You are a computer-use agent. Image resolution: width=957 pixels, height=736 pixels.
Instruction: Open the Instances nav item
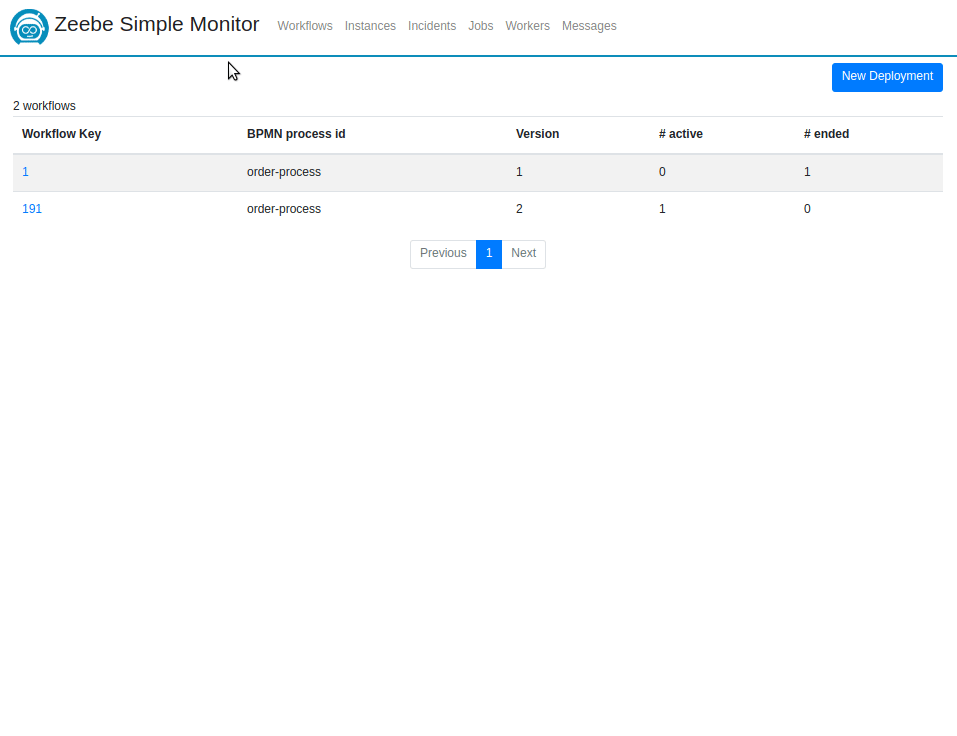pos(370,26)
